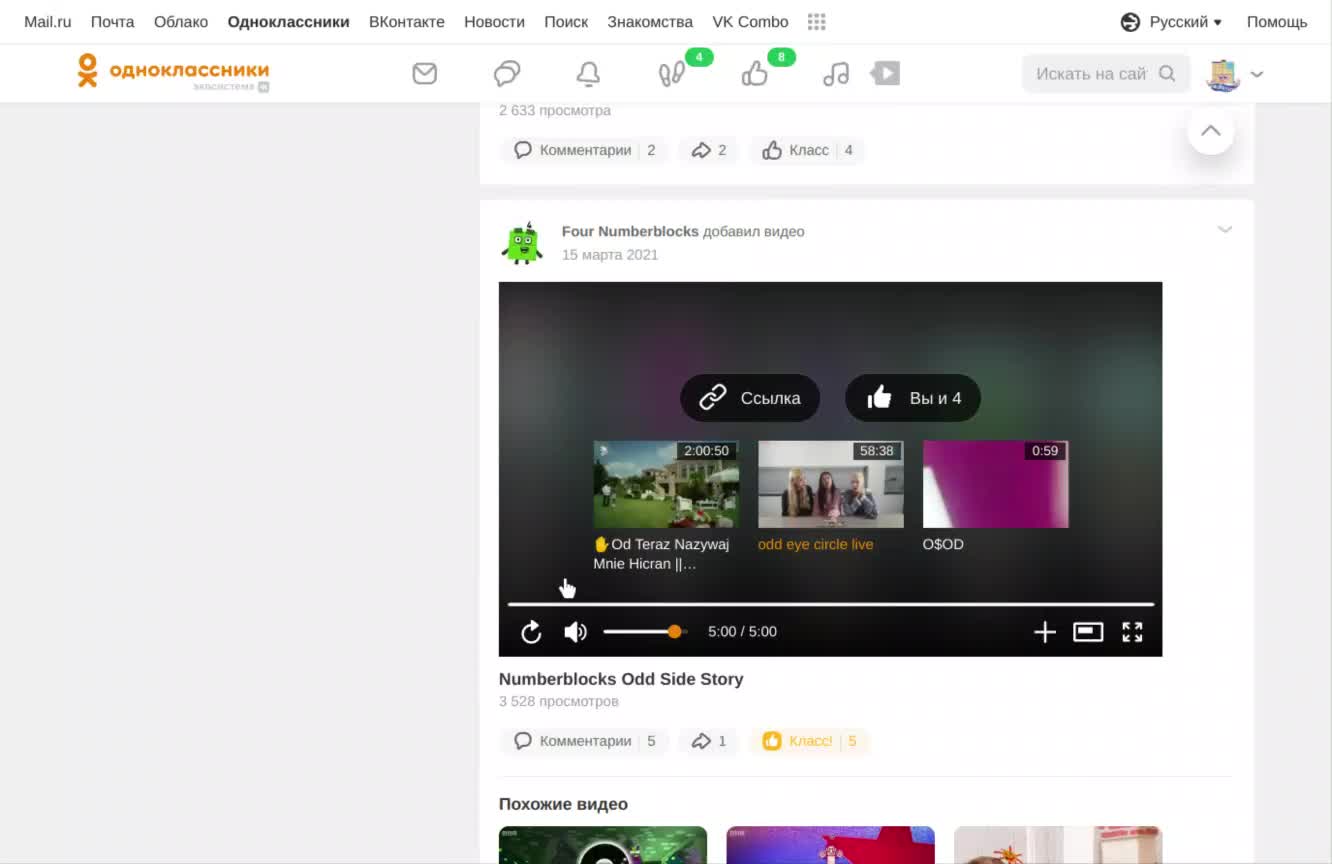Open the user profile avatar
The image size is (1332, 864).
click(1224, 74)
